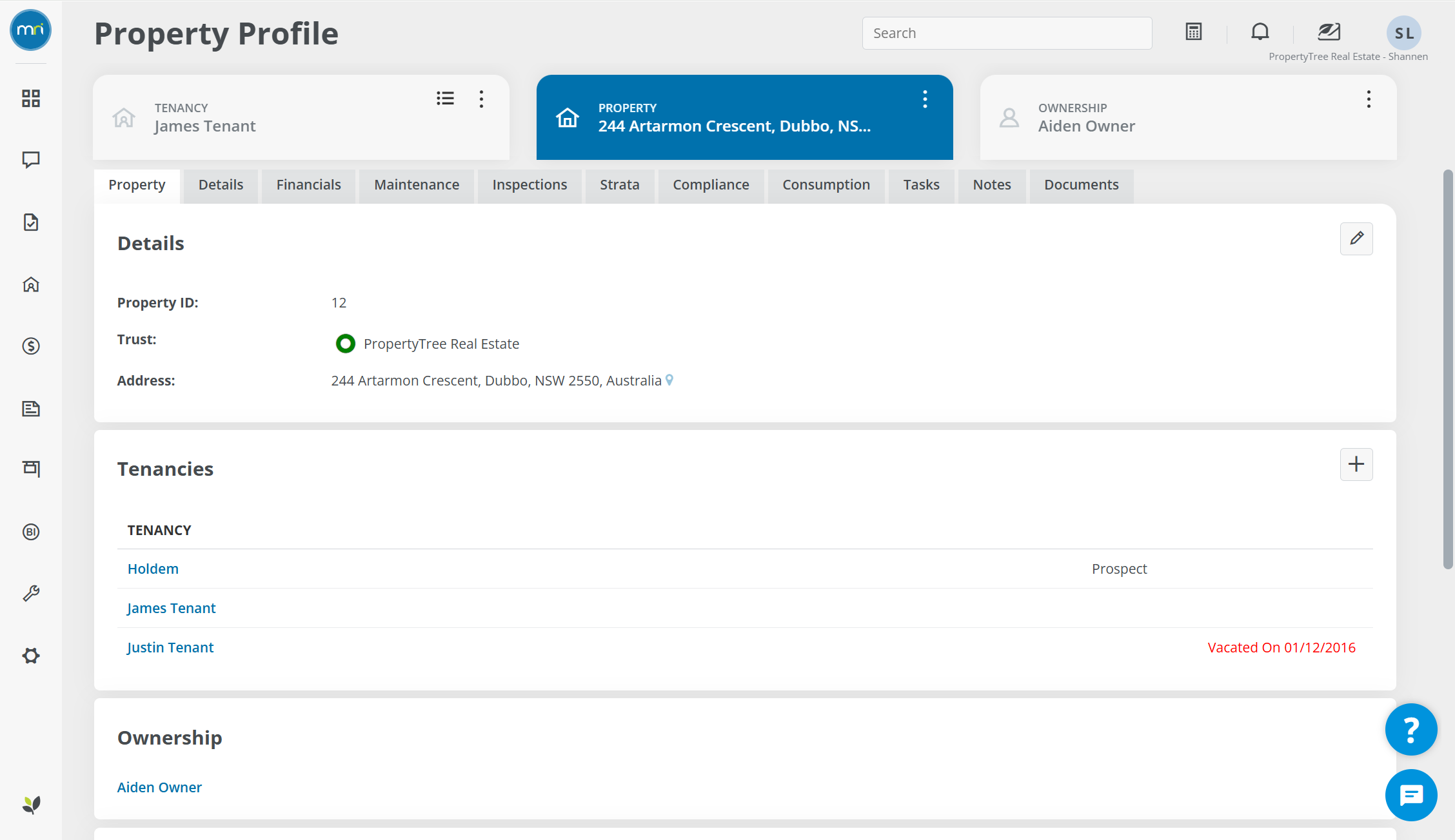Open the chat bubble button
This screenshot has height=840, width=1455.
pos(1411,795)
